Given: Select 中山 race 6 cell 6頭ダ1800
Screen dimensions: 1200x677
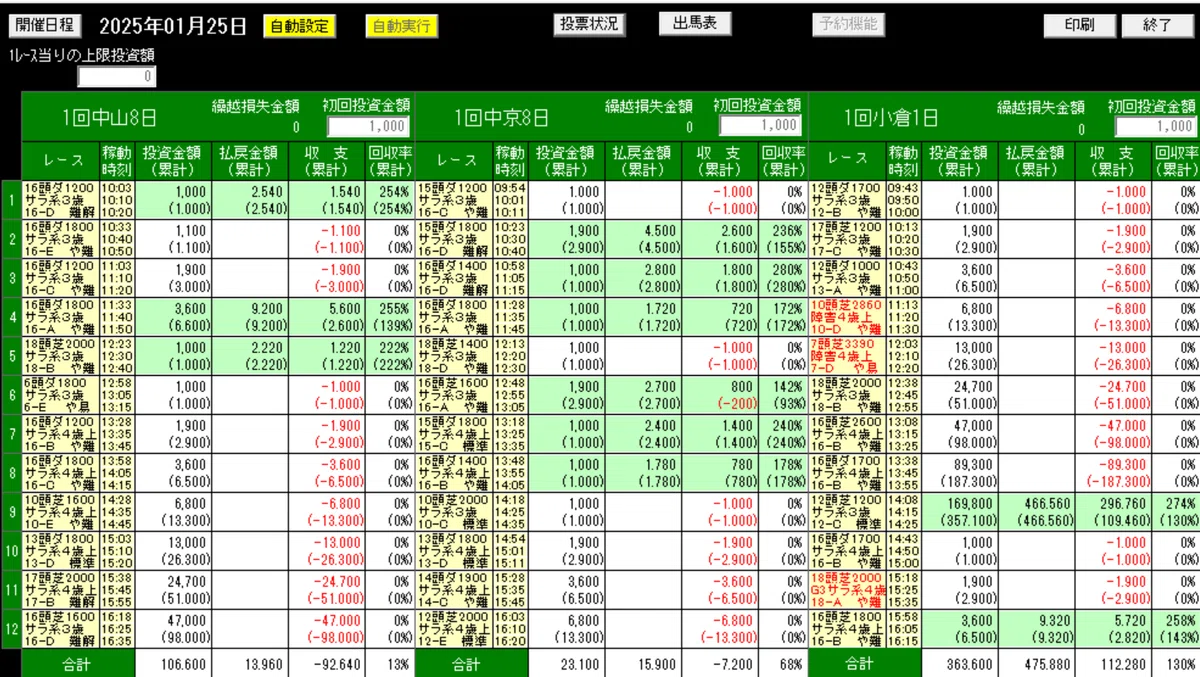Looking at the screenshot, I should click(59, 395).
